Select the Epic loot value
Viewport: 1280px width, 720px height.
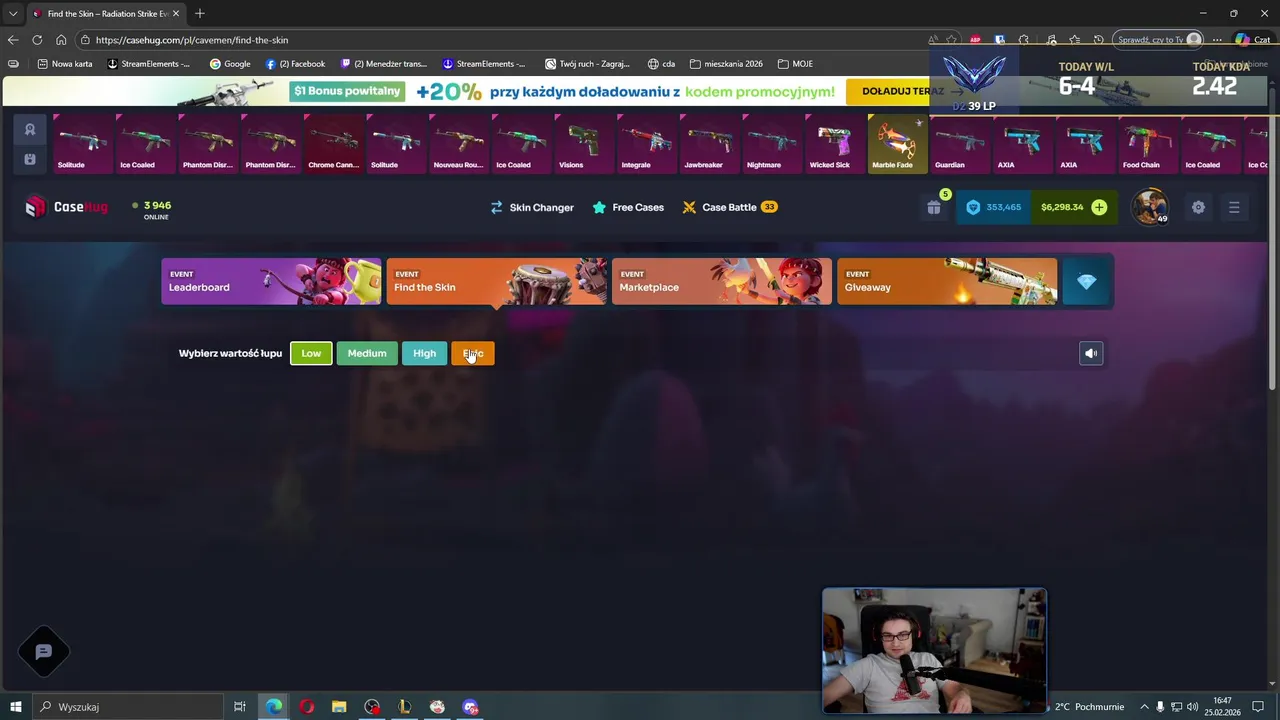tap(473, 353)
